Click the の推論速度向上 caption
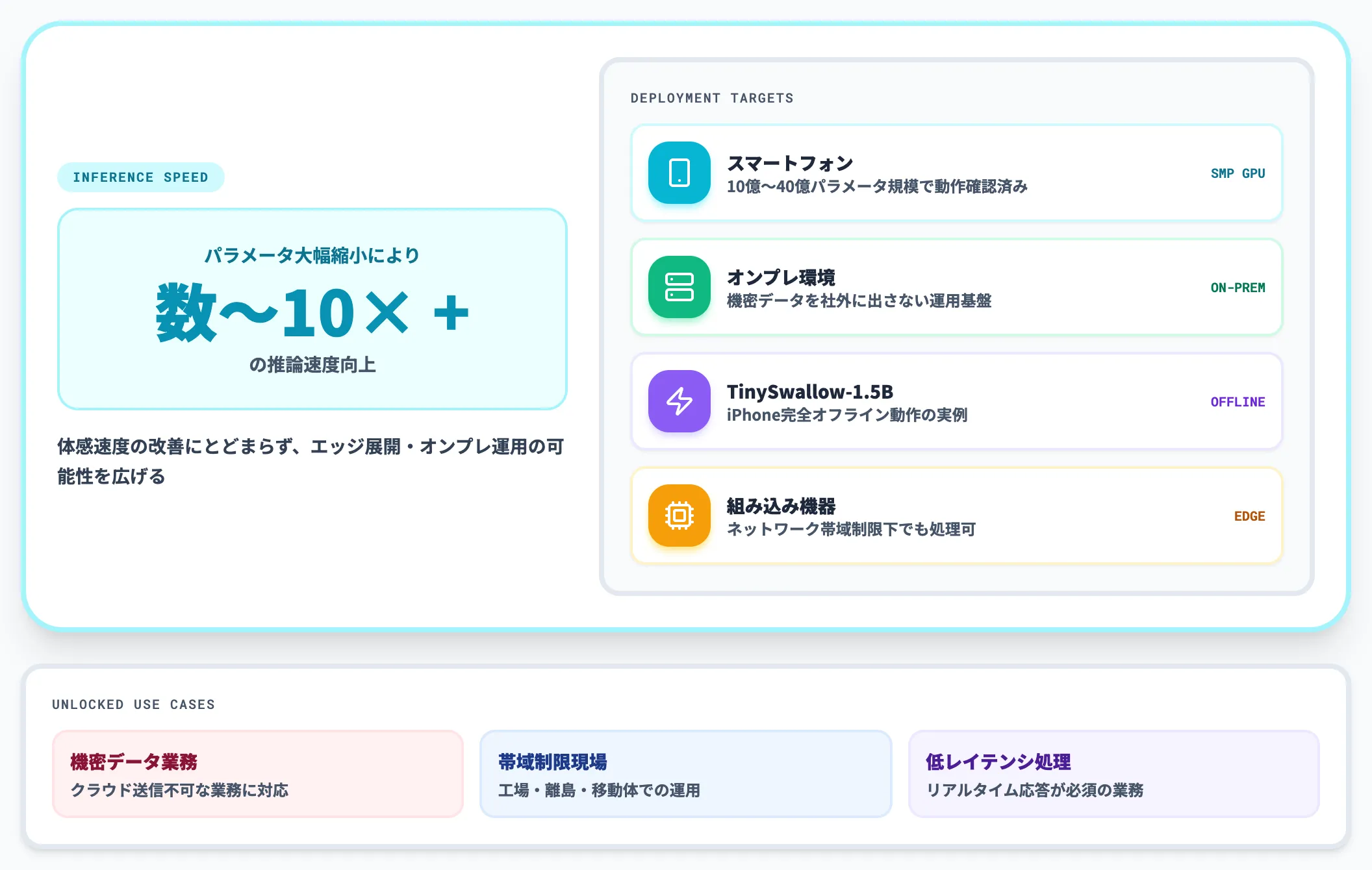This screenshot has height=870, width=1372. click(x=312, y=365)
